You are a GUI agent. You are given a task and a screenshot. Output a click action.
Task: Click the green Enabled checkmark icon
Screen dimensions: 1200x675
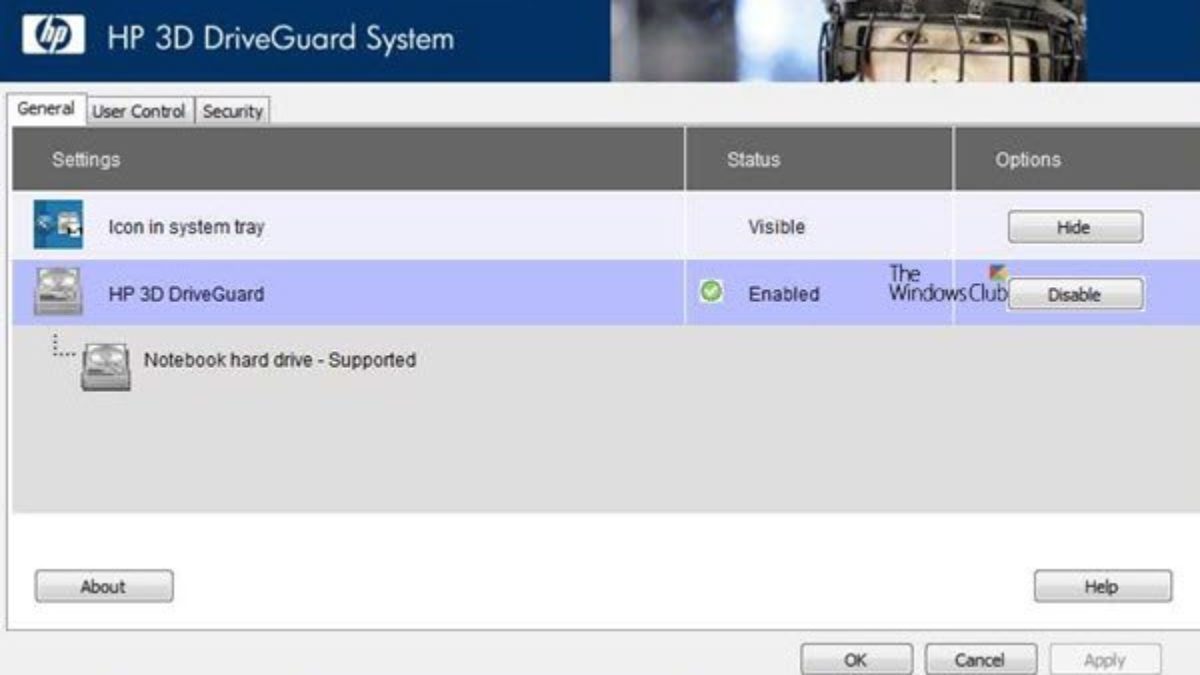coord(711,293)
